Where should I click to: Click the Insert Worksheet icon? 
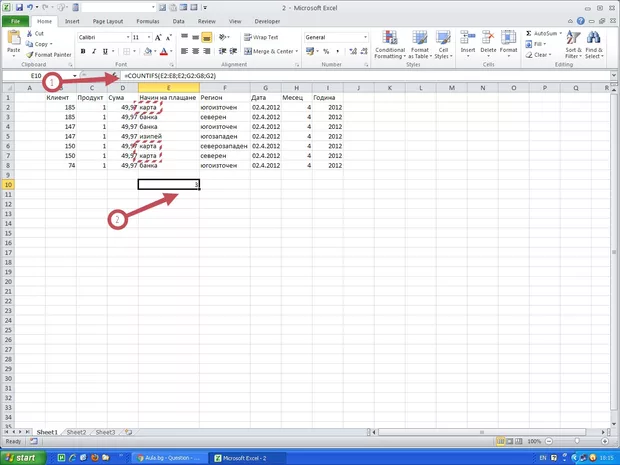[x=128, y=432]
